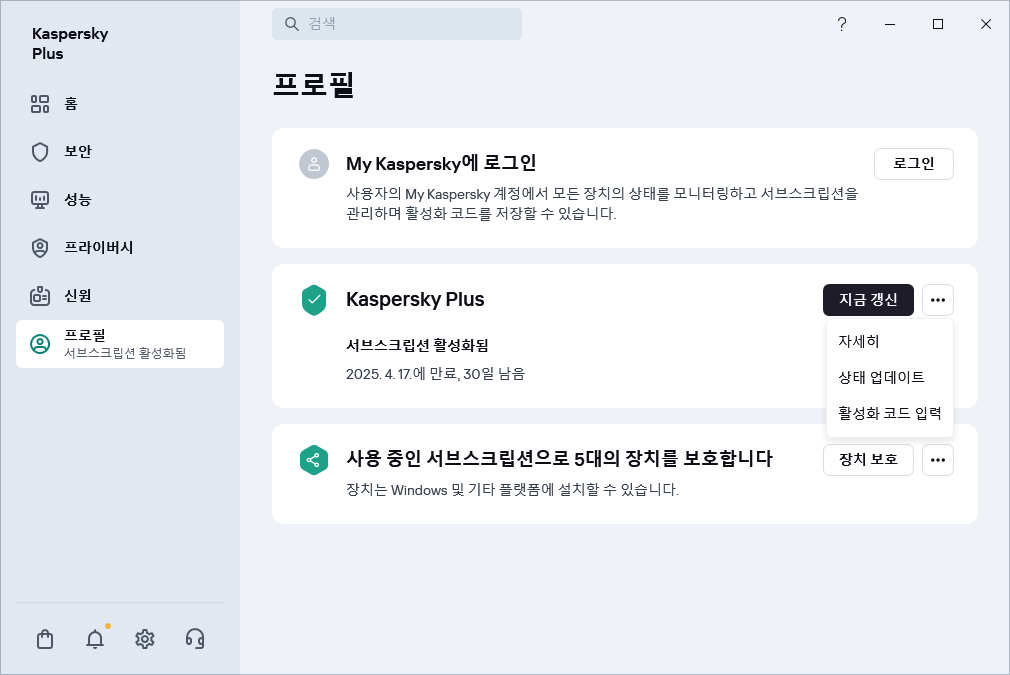Image resolution: width=1010 pixels, height=675 pixels.
Task: Open the notifications bell icon
Action: pos(95,639)
